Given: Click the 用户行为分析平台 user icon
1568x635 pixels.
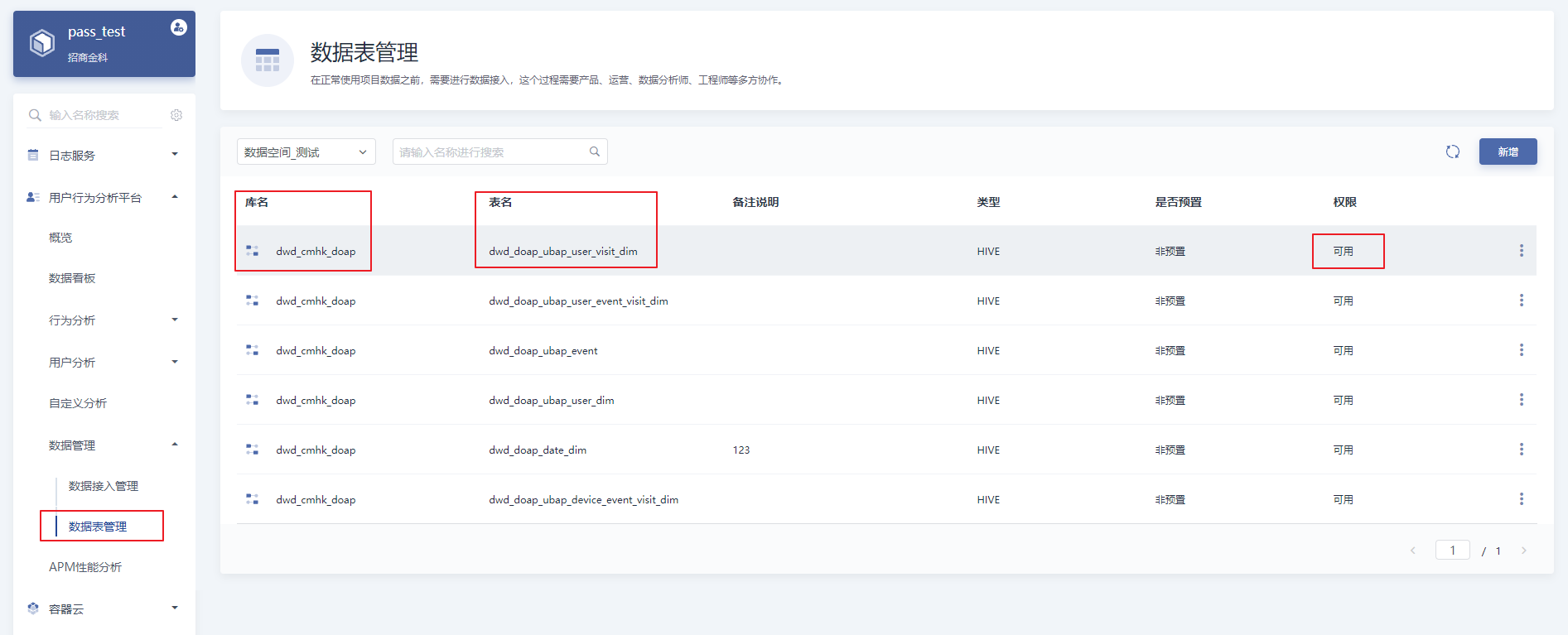Looking at the screenshot, I should pyautogui.click(x=33, y=197).
